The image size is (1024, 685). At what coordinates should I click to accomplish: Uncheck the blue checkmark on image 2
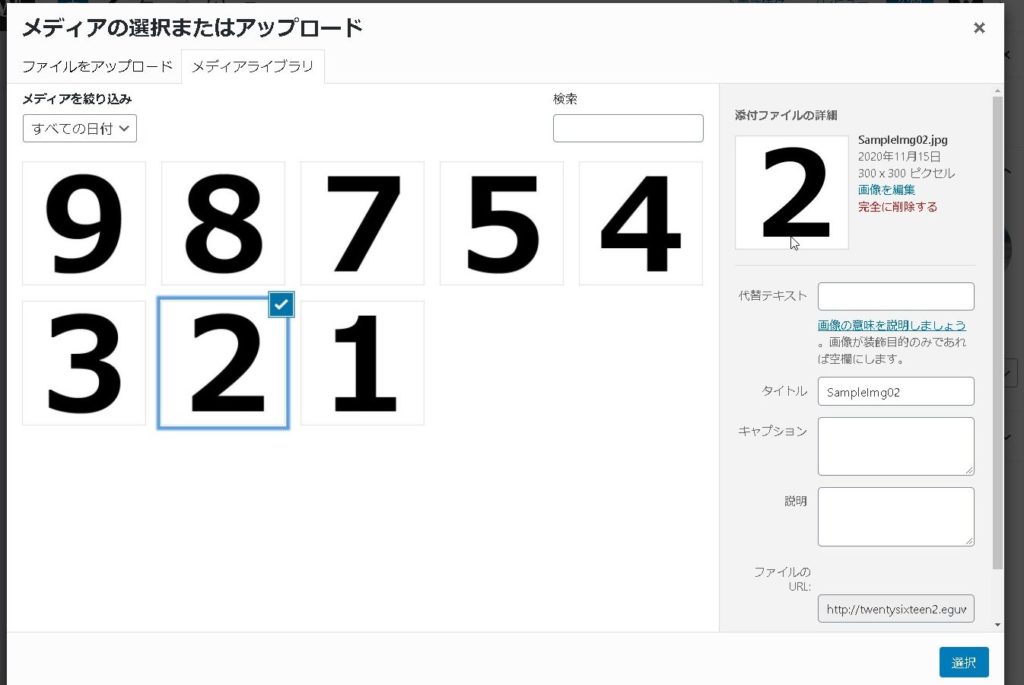point(281,306)
